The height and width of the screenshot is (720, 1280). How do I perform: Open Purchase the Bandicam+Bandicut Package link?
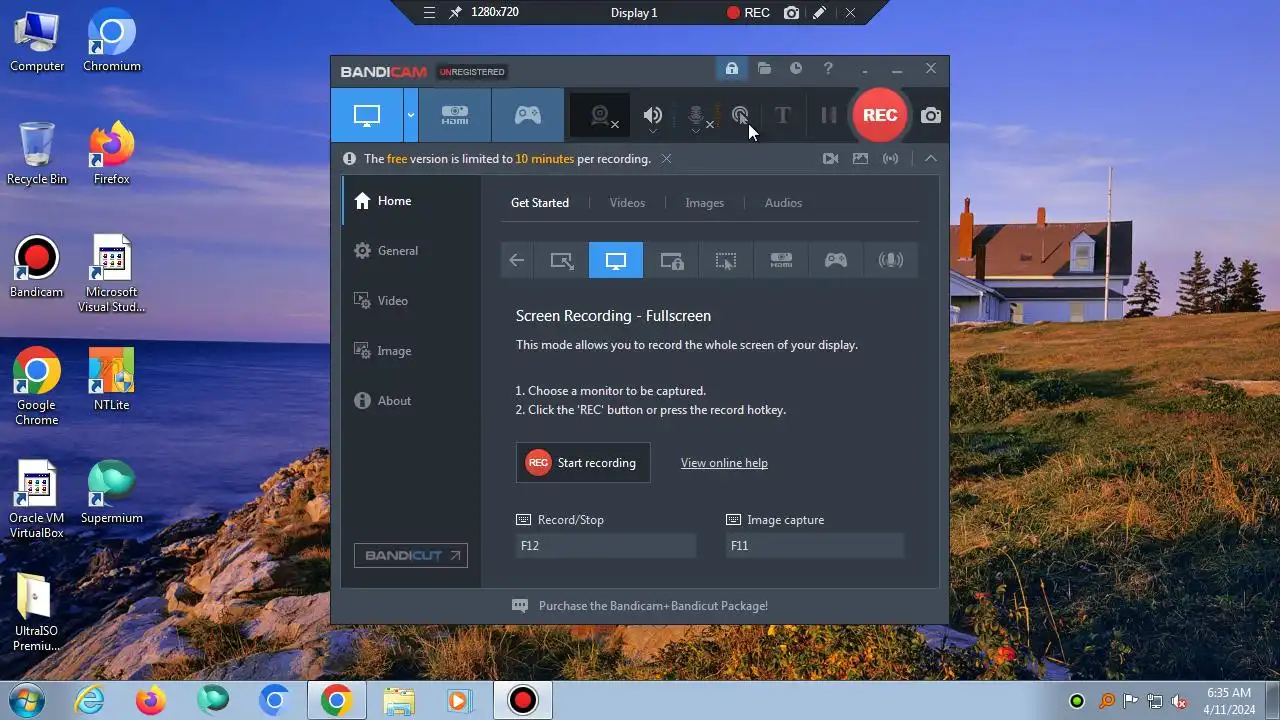(x=653, y=606)
